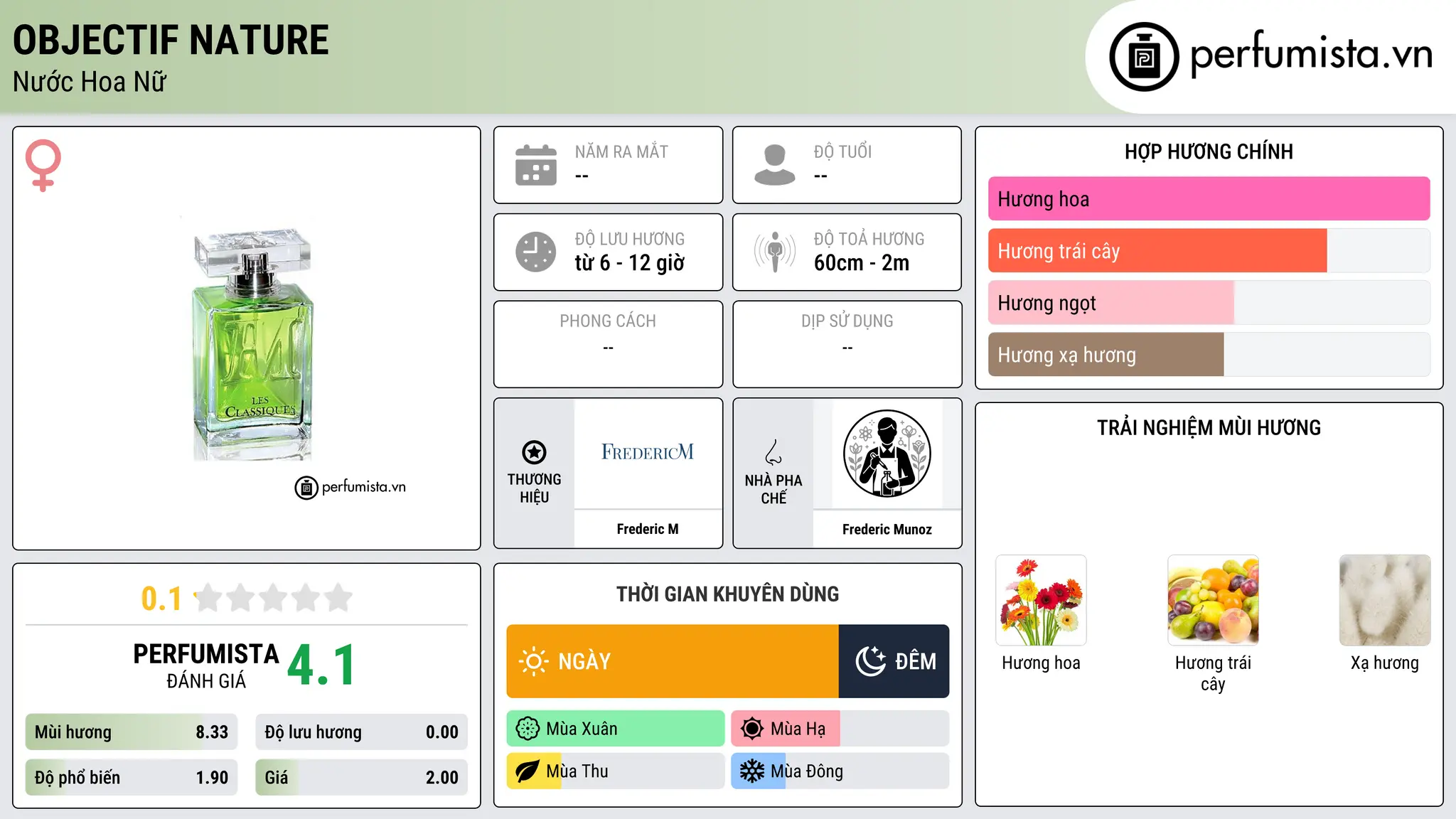The image size is (1456, 819).
Task: Click the NĂM RA MẮT label
Action: (x=621, y=151)
